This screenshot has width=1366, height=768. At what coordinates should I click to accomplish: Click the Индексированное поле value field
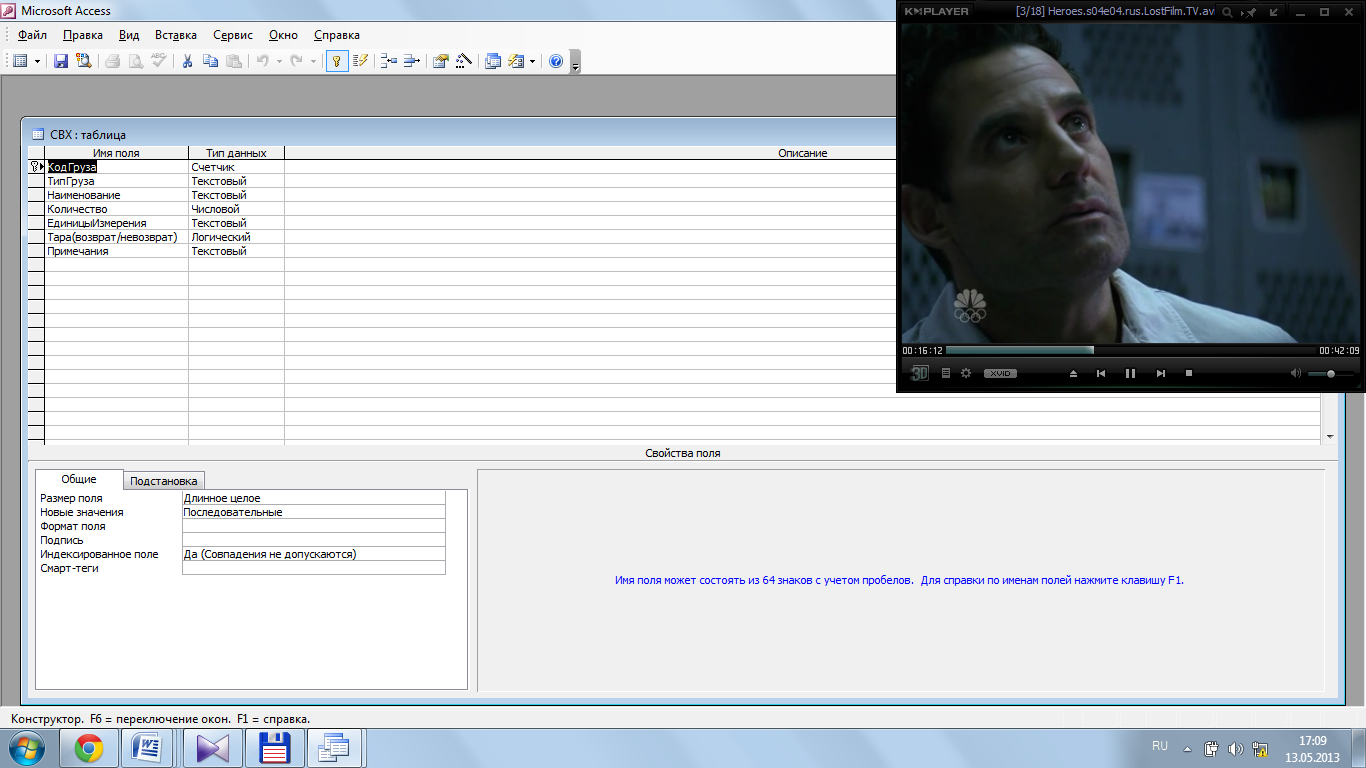tap(313, 554)
